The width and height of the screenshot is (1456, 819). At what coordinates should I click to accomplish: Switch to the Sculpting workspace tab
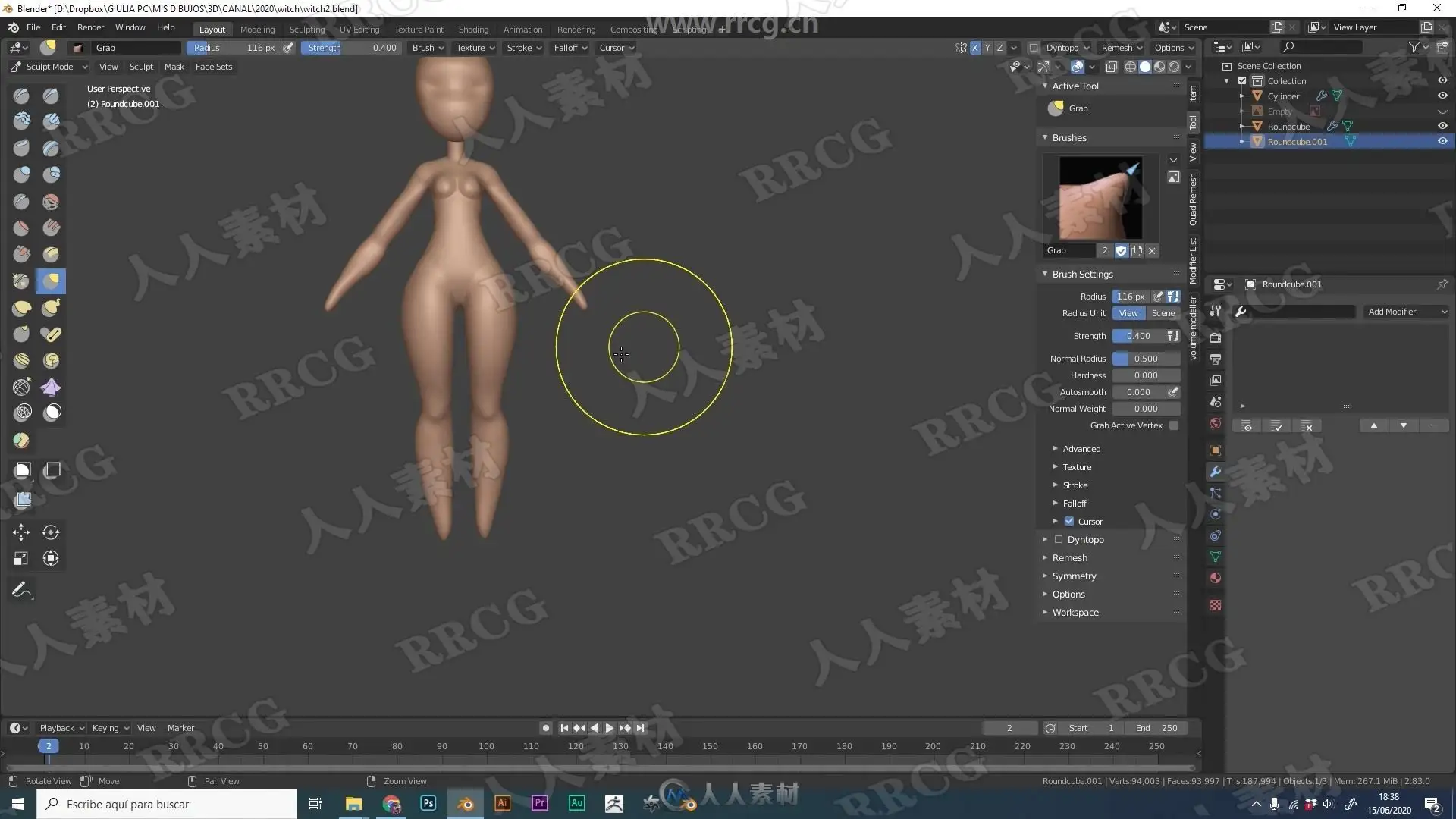click(306, 30)
